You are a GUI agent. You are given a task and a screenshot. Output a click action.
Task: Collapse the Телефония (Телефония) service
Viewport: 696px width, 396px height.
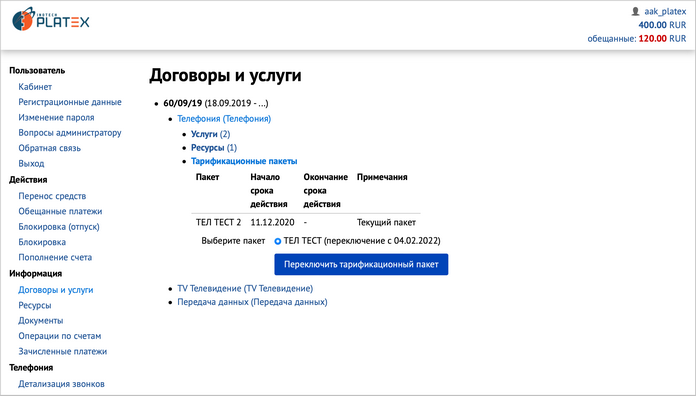click(x=224, y=119)
